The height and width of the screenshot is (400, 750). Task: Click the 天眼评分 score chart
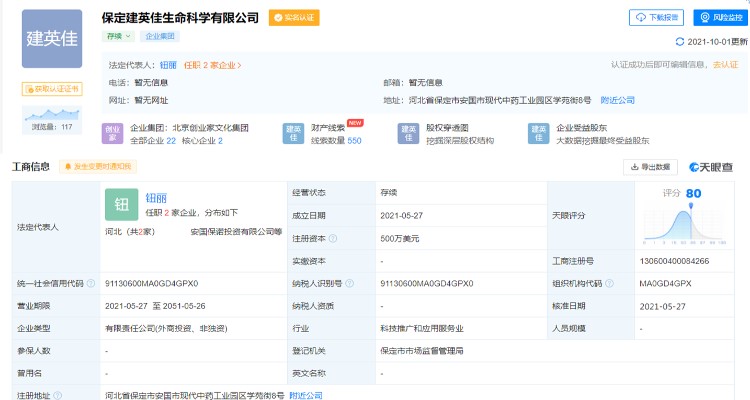pyautogui.click(x=687, y=222)
